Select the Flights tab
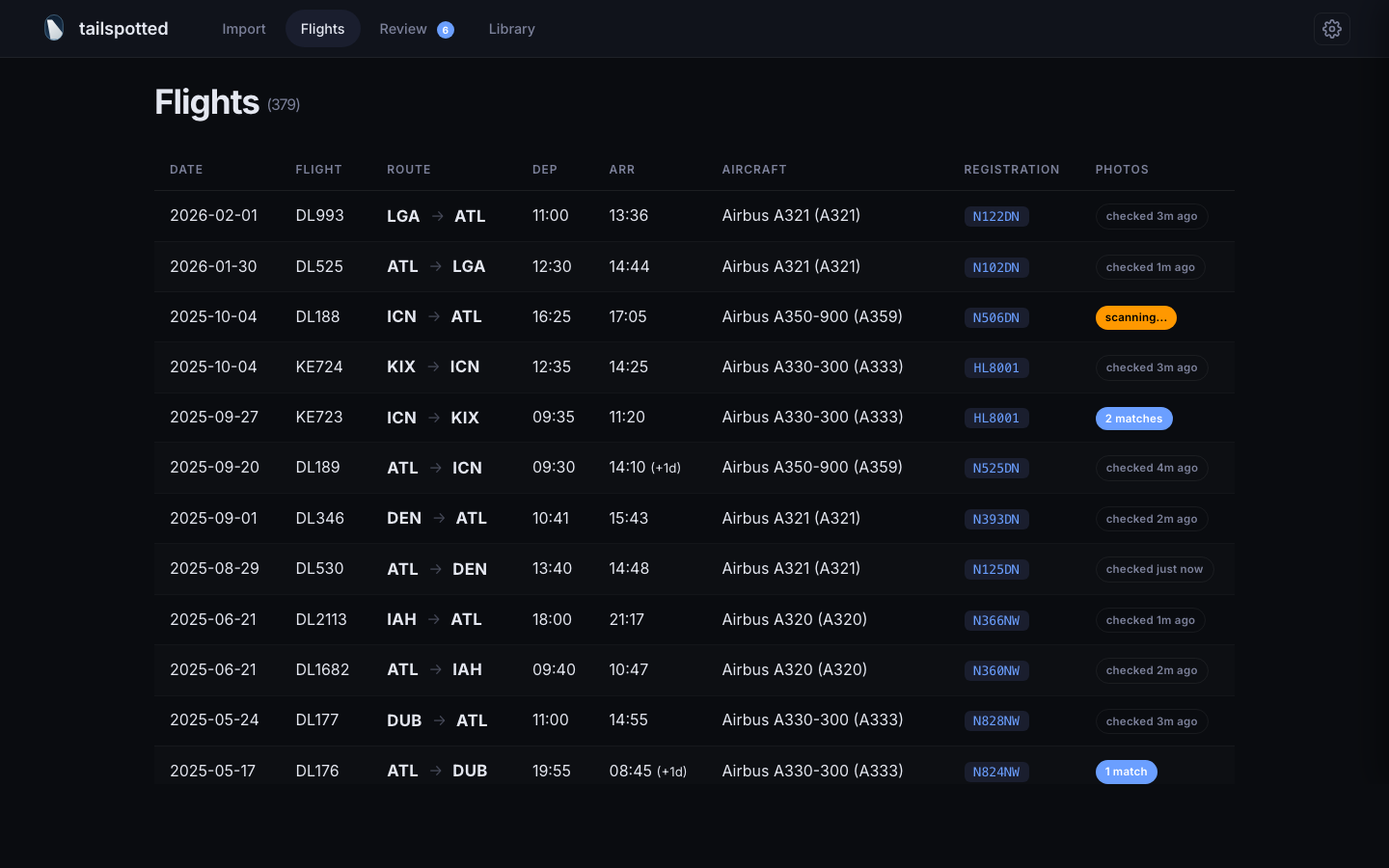The width and height of the screenshot is (1389, 868). 322,29
